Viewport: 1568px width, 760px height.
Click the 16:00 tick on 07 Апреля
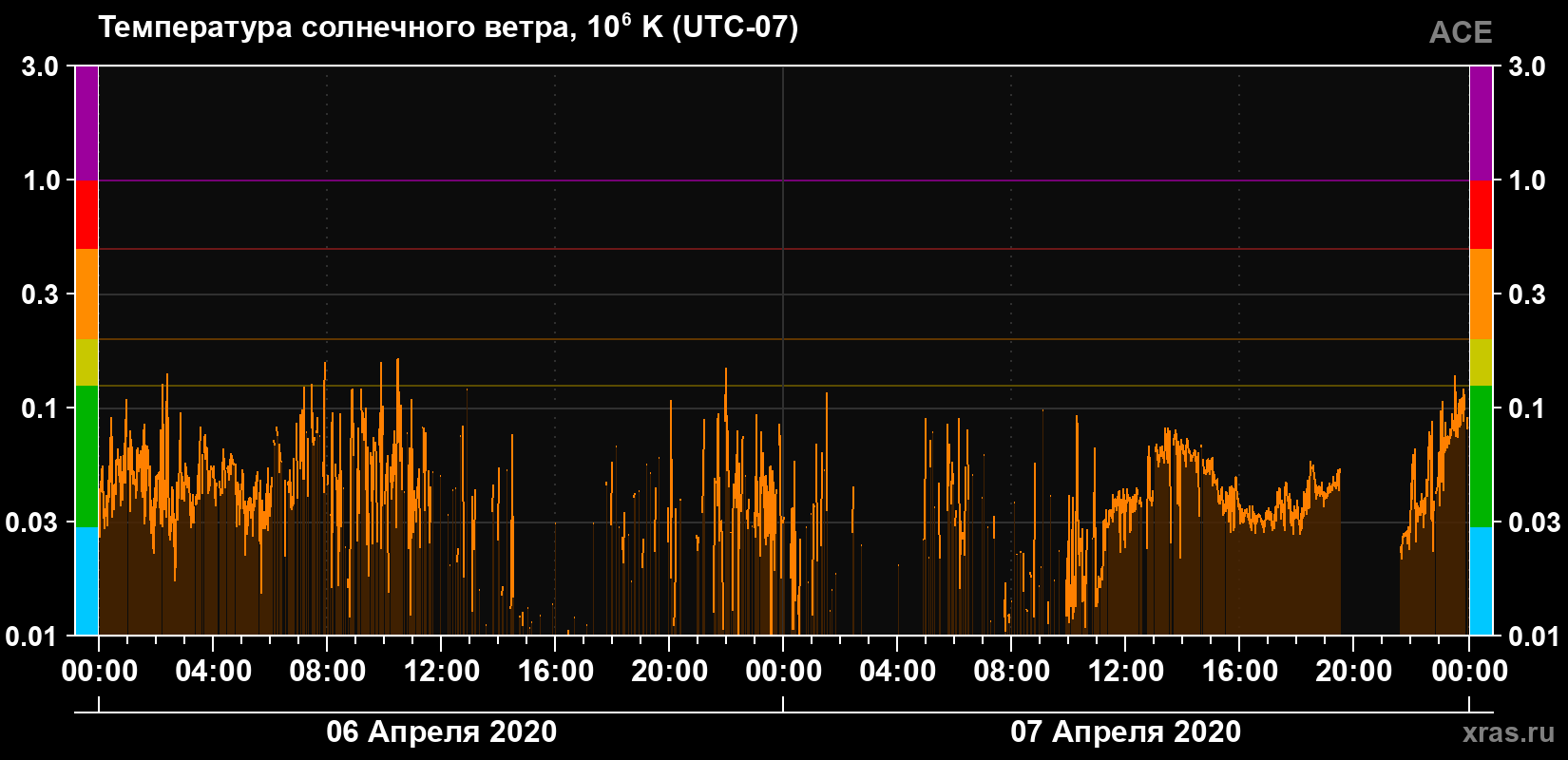[x=1240, y=671]
